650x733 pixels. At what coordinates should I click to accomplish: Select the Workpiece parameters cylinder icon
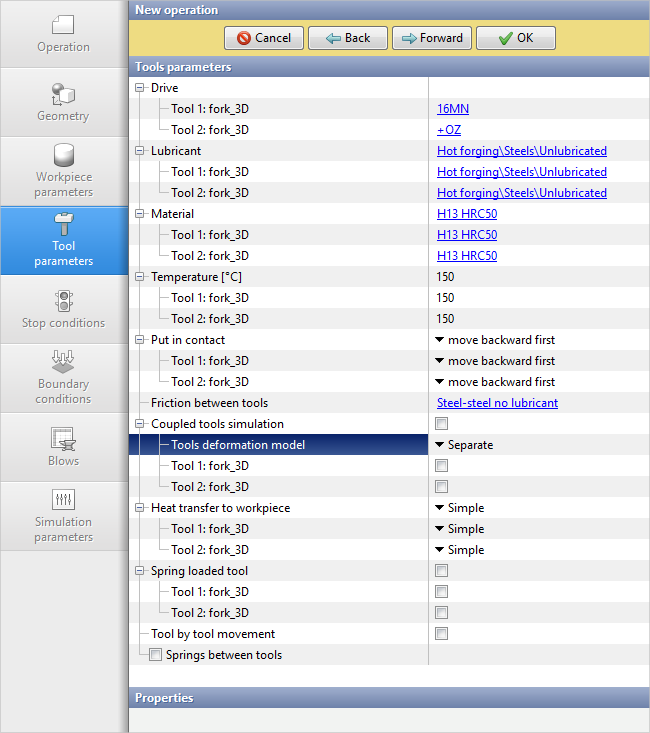[x=63, y=155]
